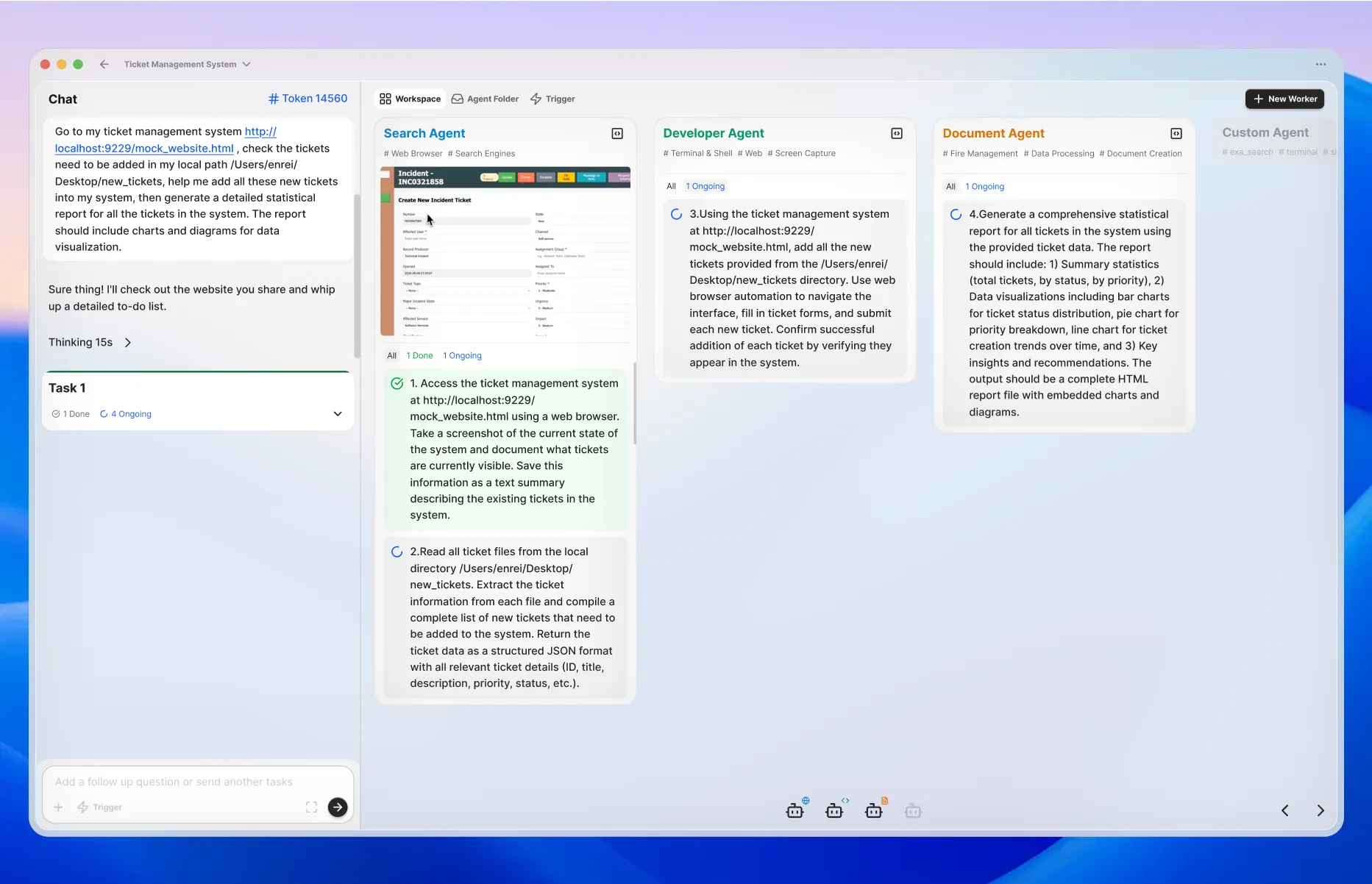Open the Document Agent code view icon

[1176, 133]
